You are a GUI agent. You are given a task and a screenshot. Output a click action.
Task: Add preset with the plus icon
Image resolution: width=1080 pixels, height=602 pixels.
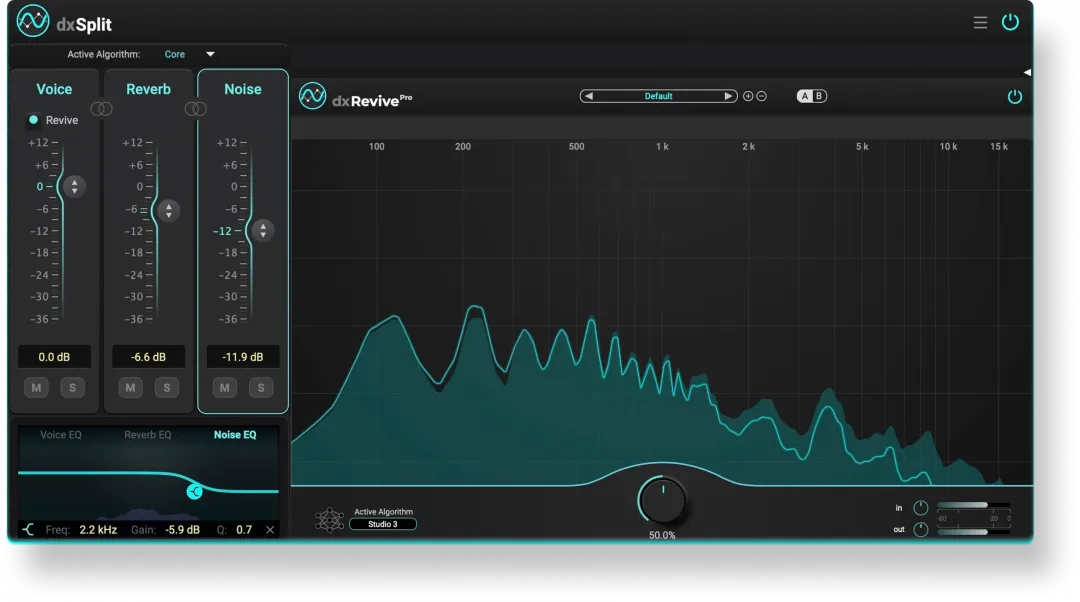(x=748, y=96)
